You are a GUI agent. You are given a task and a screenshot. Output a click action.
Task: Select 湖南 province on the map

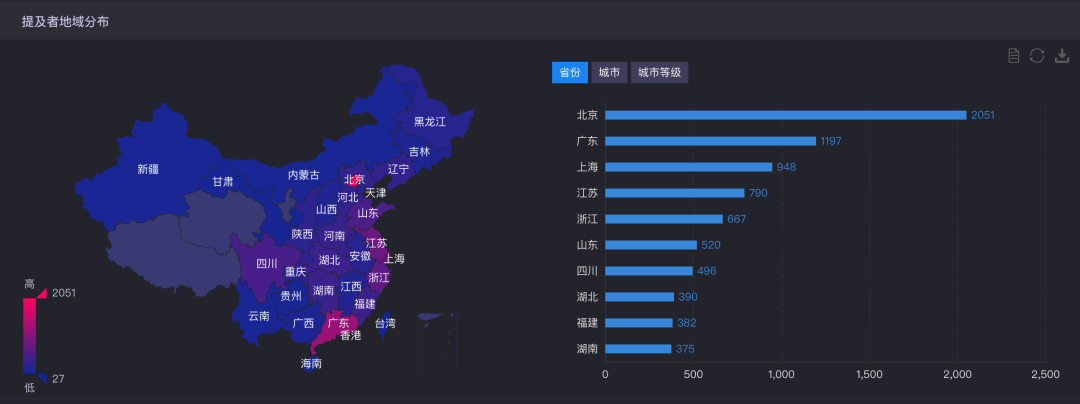click(x=323, y=290)
